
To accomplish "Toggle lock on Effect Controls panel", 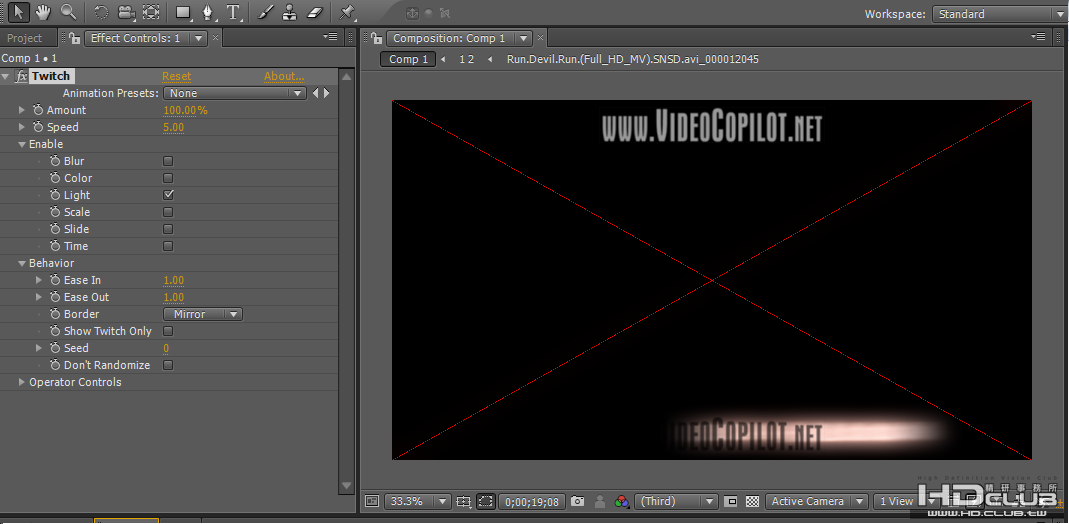I will (x=74, y=38).
